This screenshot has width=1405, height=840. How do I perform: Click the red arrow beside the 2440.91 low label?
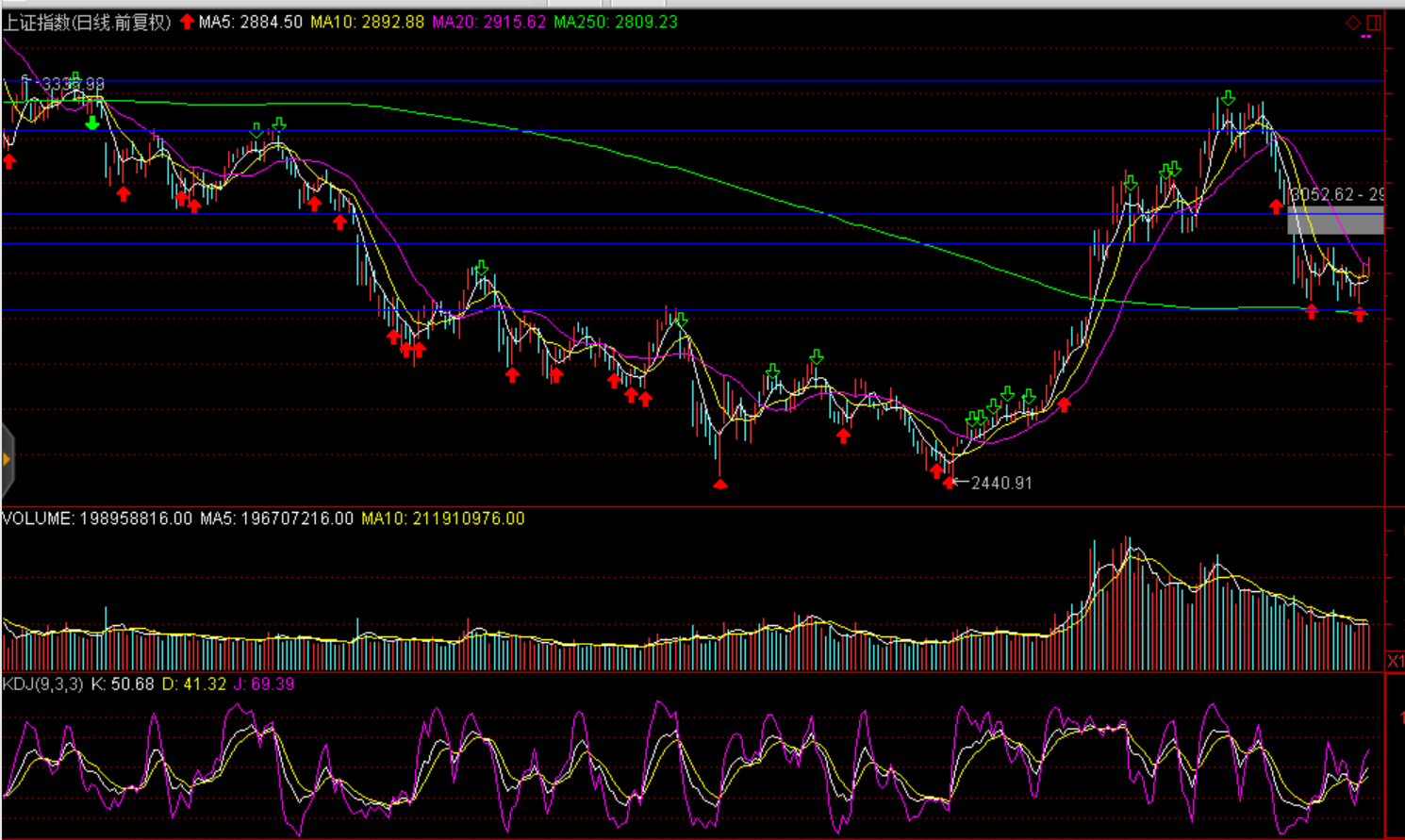coord(949,483)
